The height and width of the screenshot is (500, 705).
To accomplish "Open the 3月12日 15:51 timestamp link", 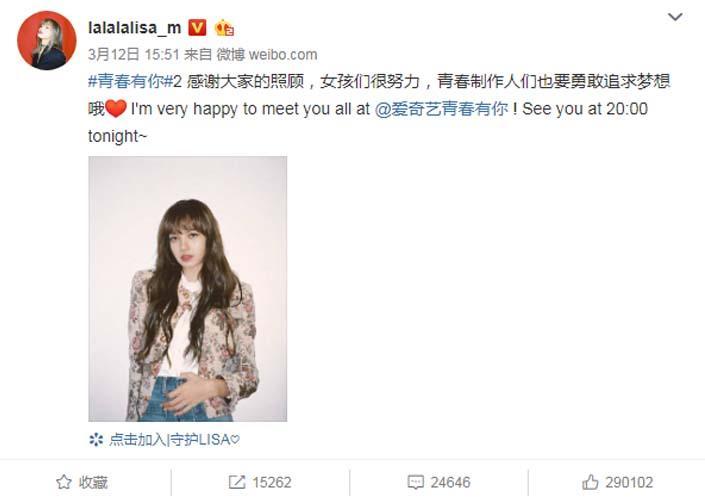I will (x=134, y=55).
